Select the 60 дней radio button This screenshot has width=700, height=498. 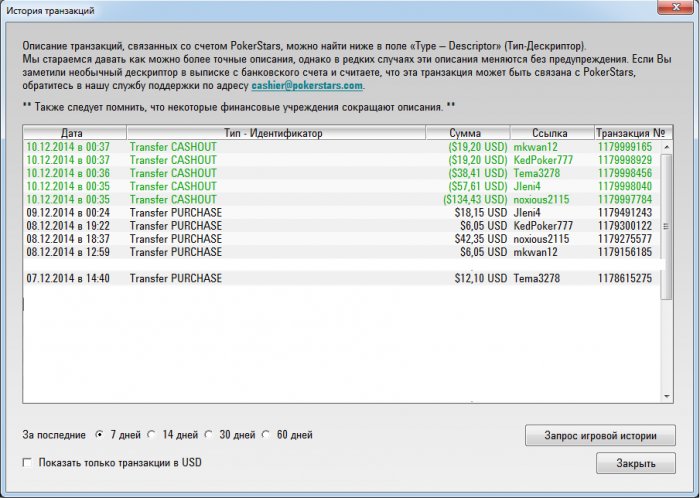[x=266, y=434]
